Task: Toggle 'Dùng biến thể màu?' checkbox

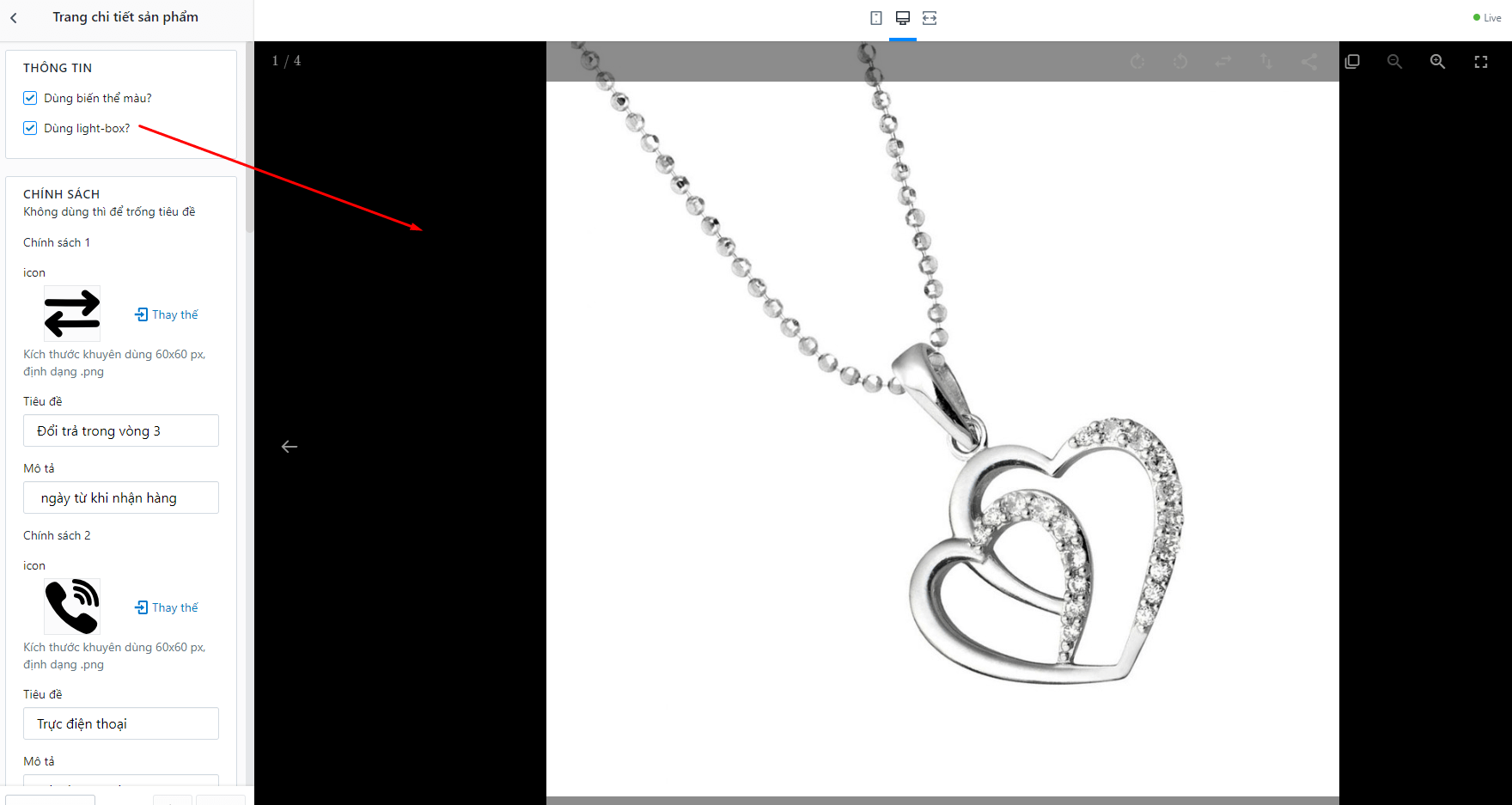Action: point(30,98)
